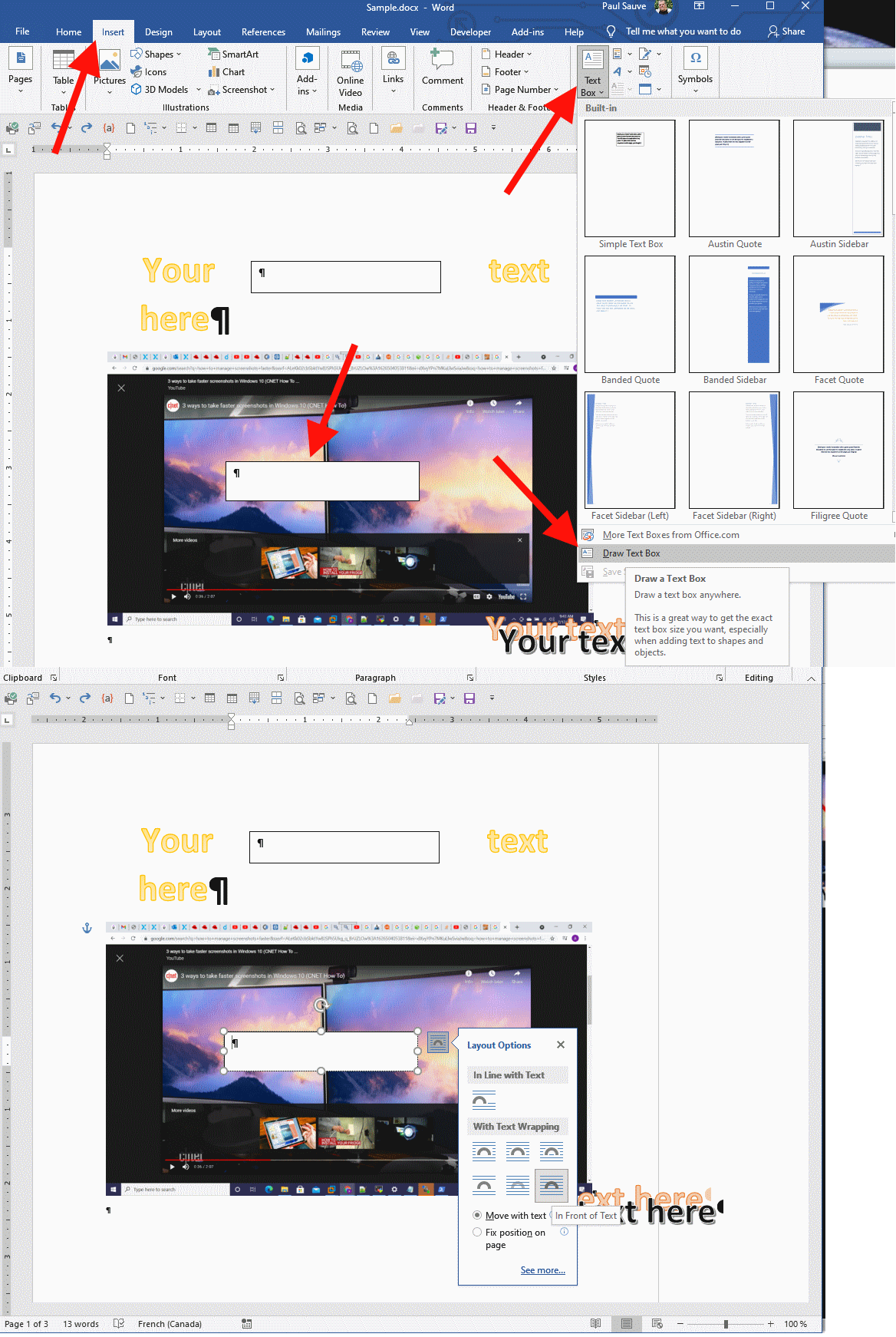Screen dimensions: 896x1337
Task: Open the Footer dropdown
Action: pyautogui.click(x=506, y=72)
